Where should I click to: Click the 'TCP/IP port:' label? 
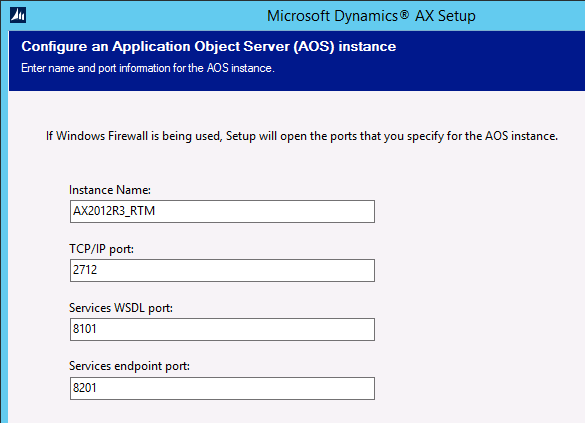tap(101, 249)
